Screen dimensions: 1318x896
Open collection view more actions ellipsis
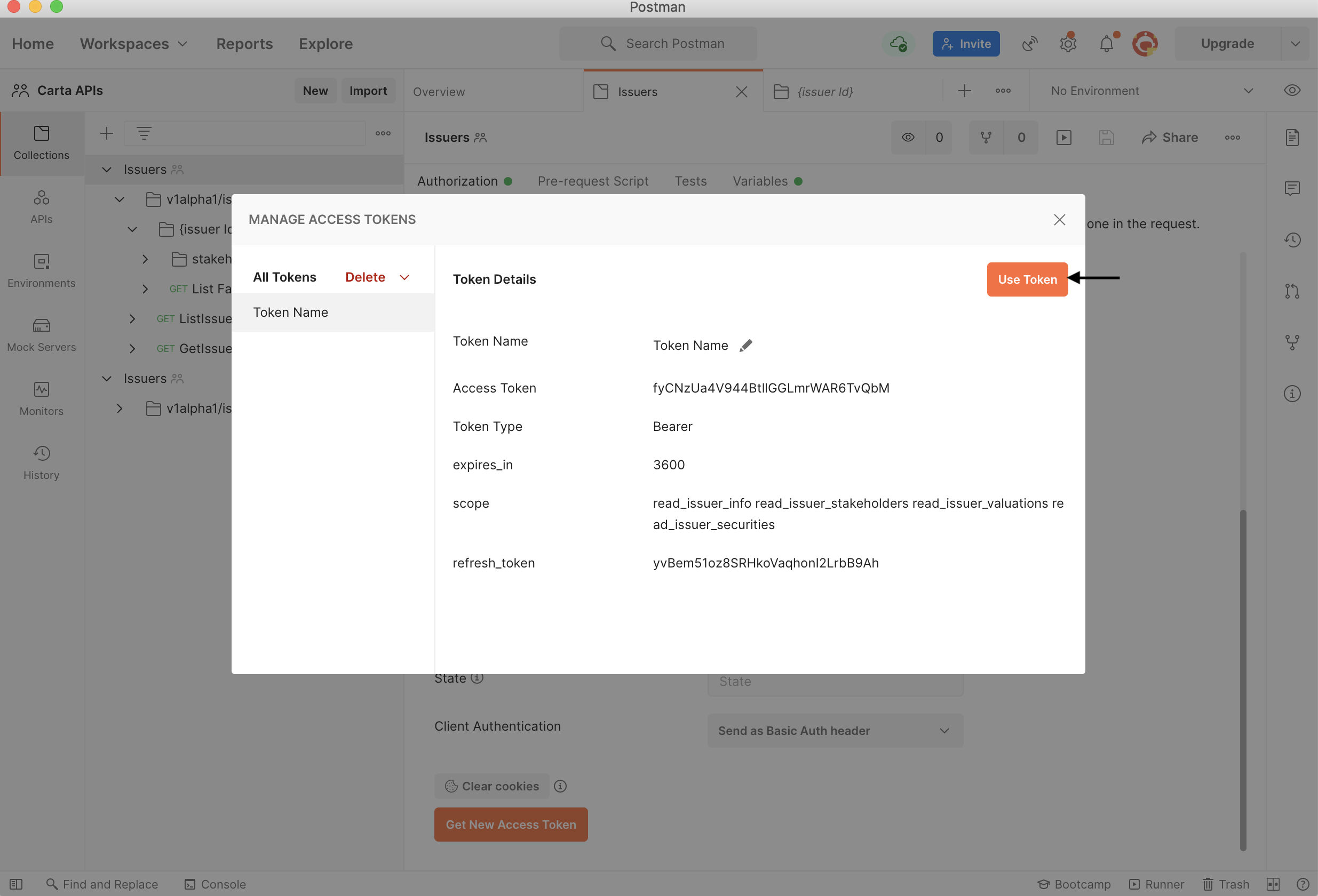coord(1232,137)
